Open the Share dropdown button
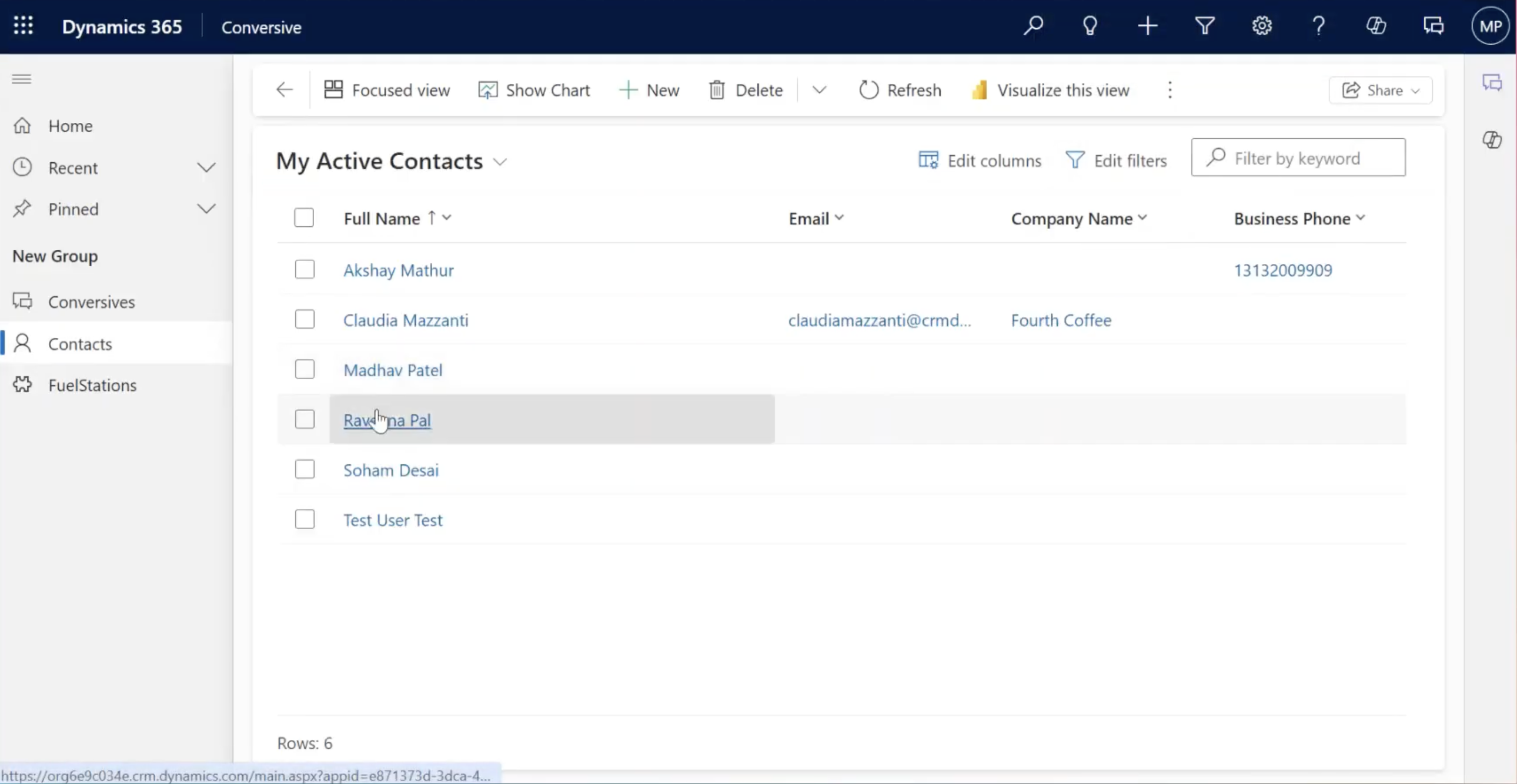Viewport: 1517px width, 784px height. click(1381, 90)
